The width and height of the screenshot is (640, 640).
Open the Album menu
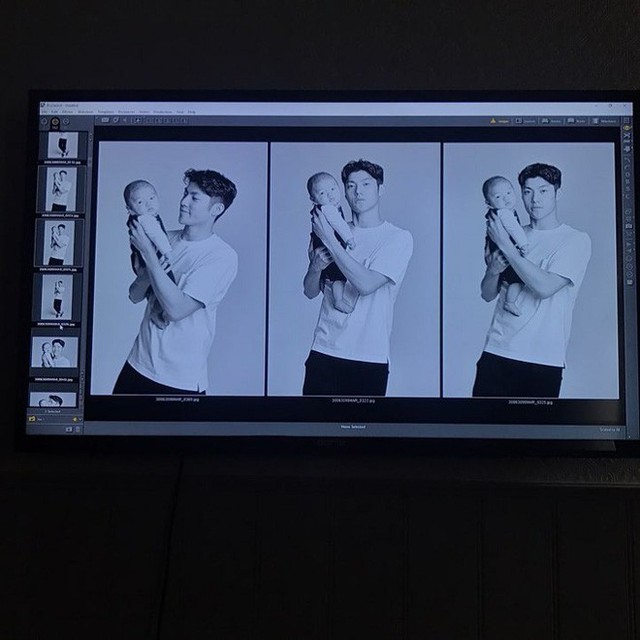66,111
